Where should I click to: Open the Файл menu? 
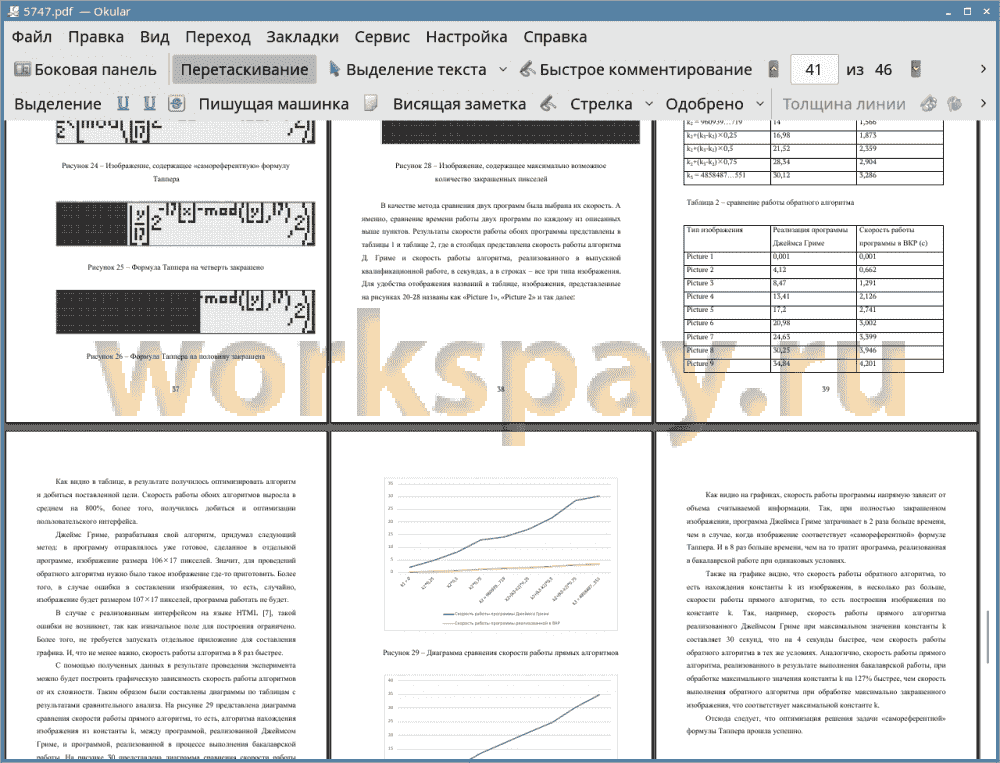pyautogui.click(x=32, y=37)
